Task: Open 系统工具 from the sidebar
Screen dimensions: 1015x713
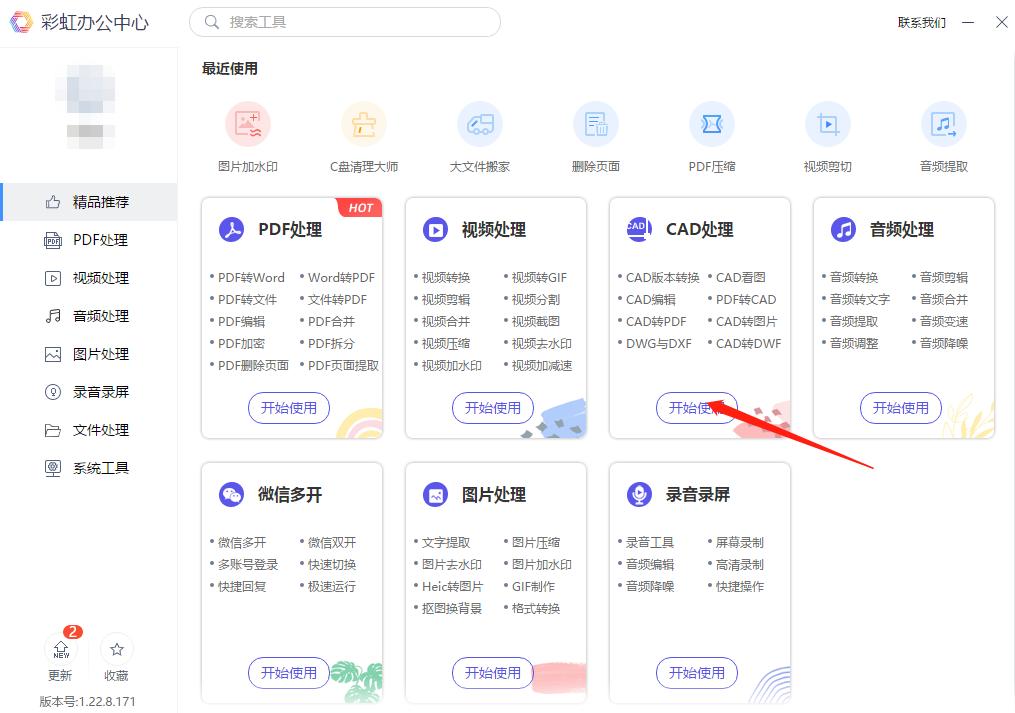Action: pyautogui.click(x=88, y=467)
